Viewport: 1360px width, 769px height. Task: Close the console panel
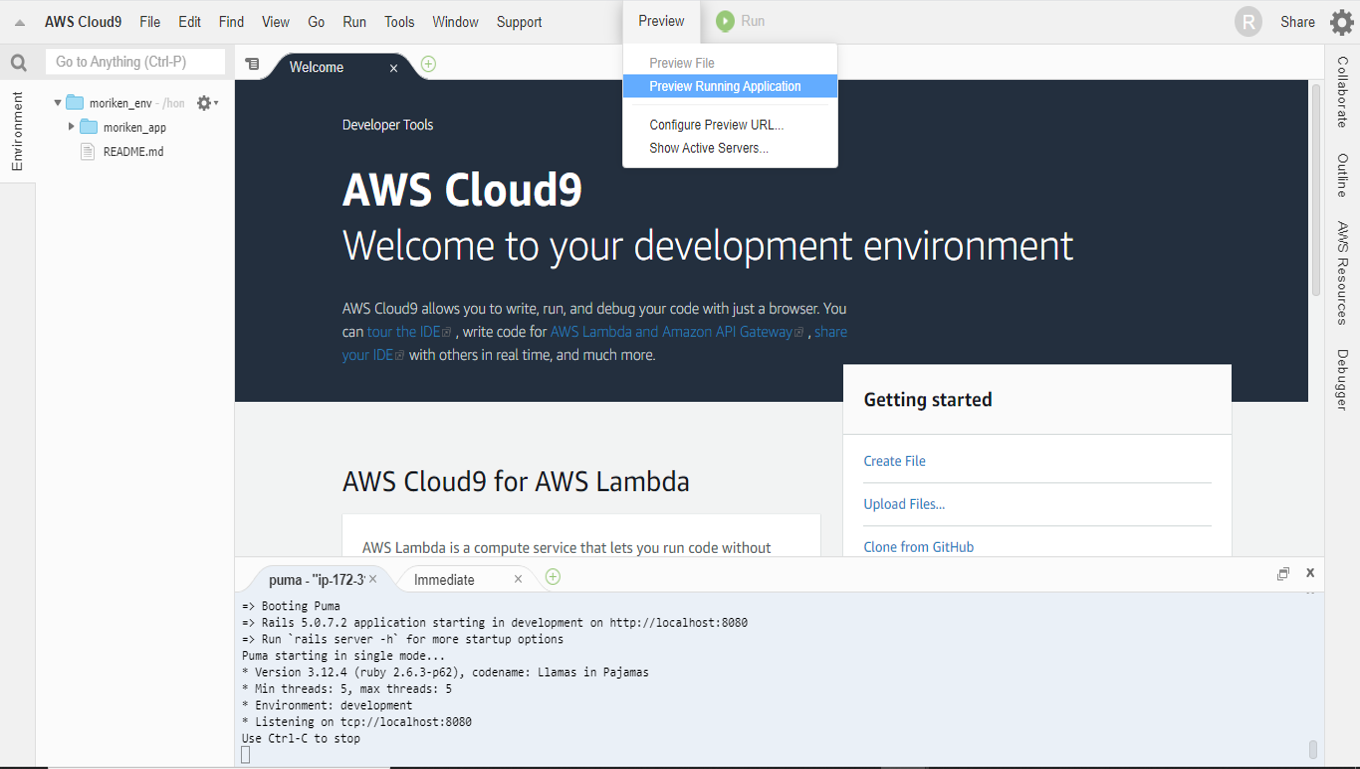tap(1310, 573)
